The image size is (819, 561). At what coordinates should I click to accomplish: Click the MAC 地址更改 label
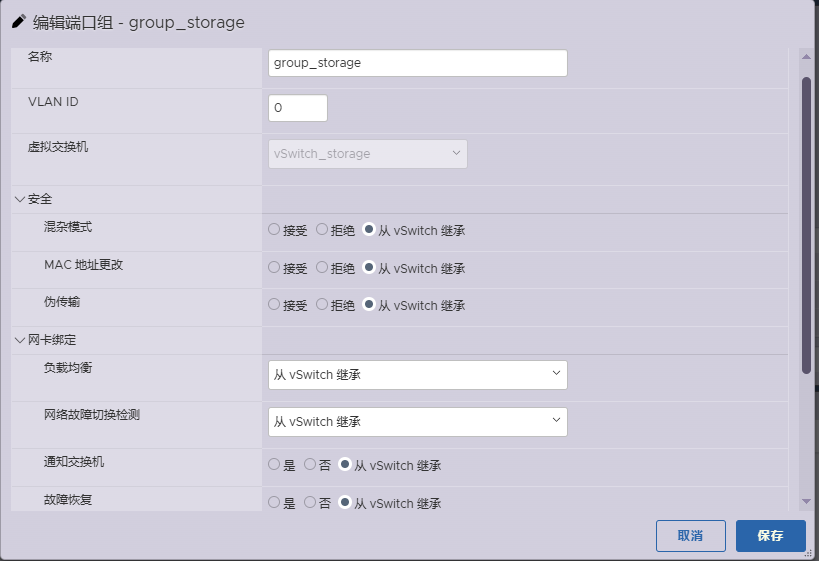[84, 265]
